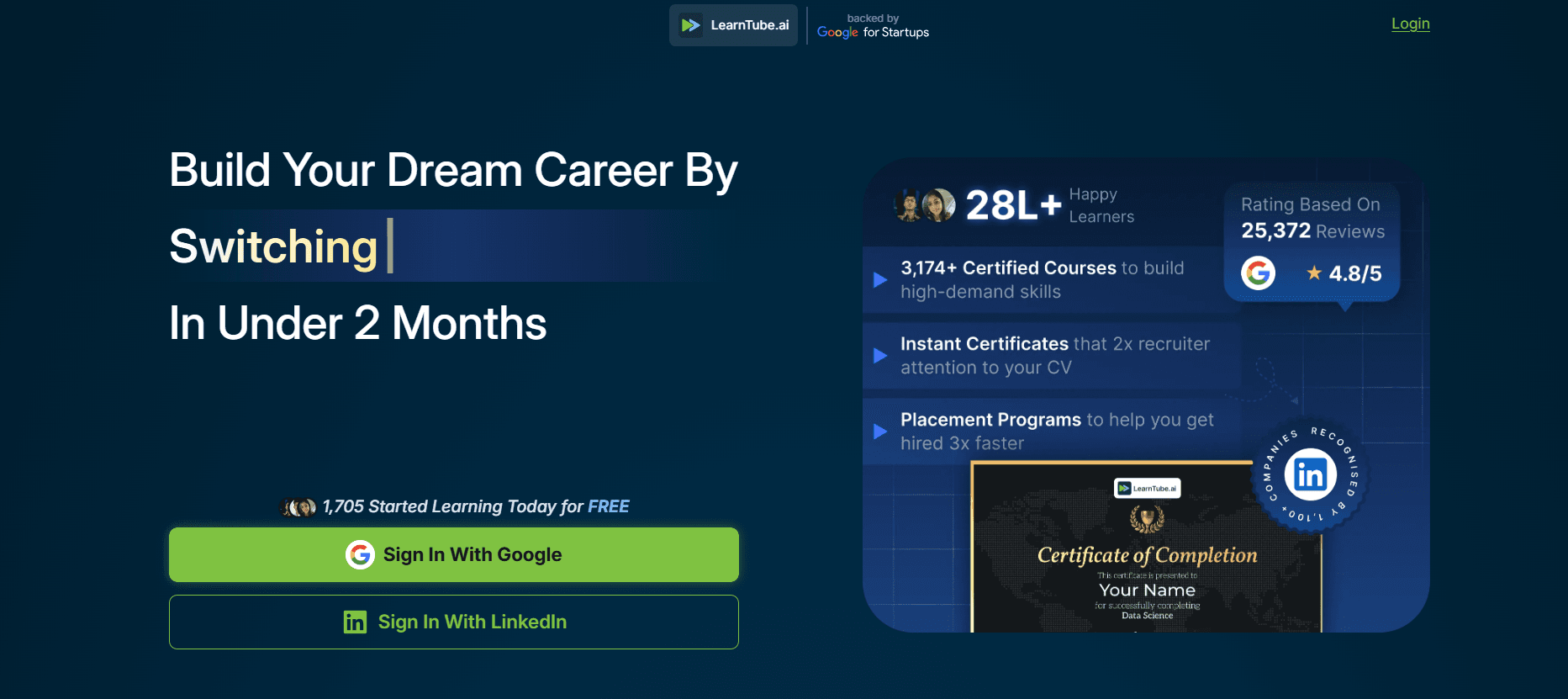Screen dimensions: 1568x699
Task: Click the Google icon in the rating card
Action: coord(1258,273)
